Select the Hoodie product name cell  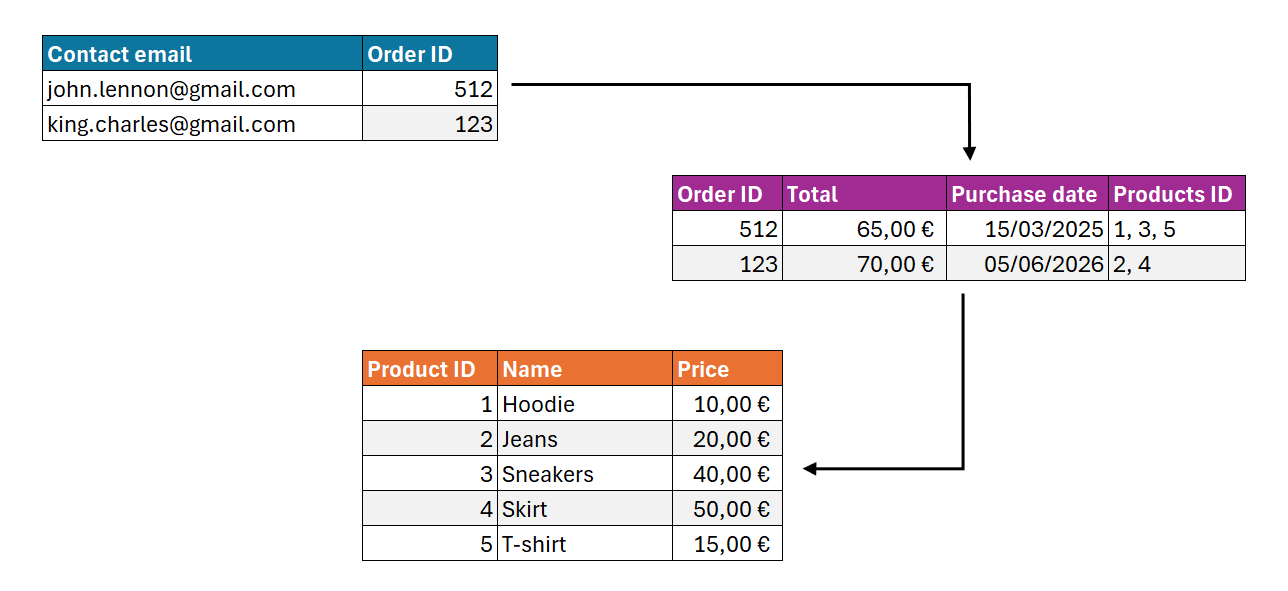tap(584, 404)
